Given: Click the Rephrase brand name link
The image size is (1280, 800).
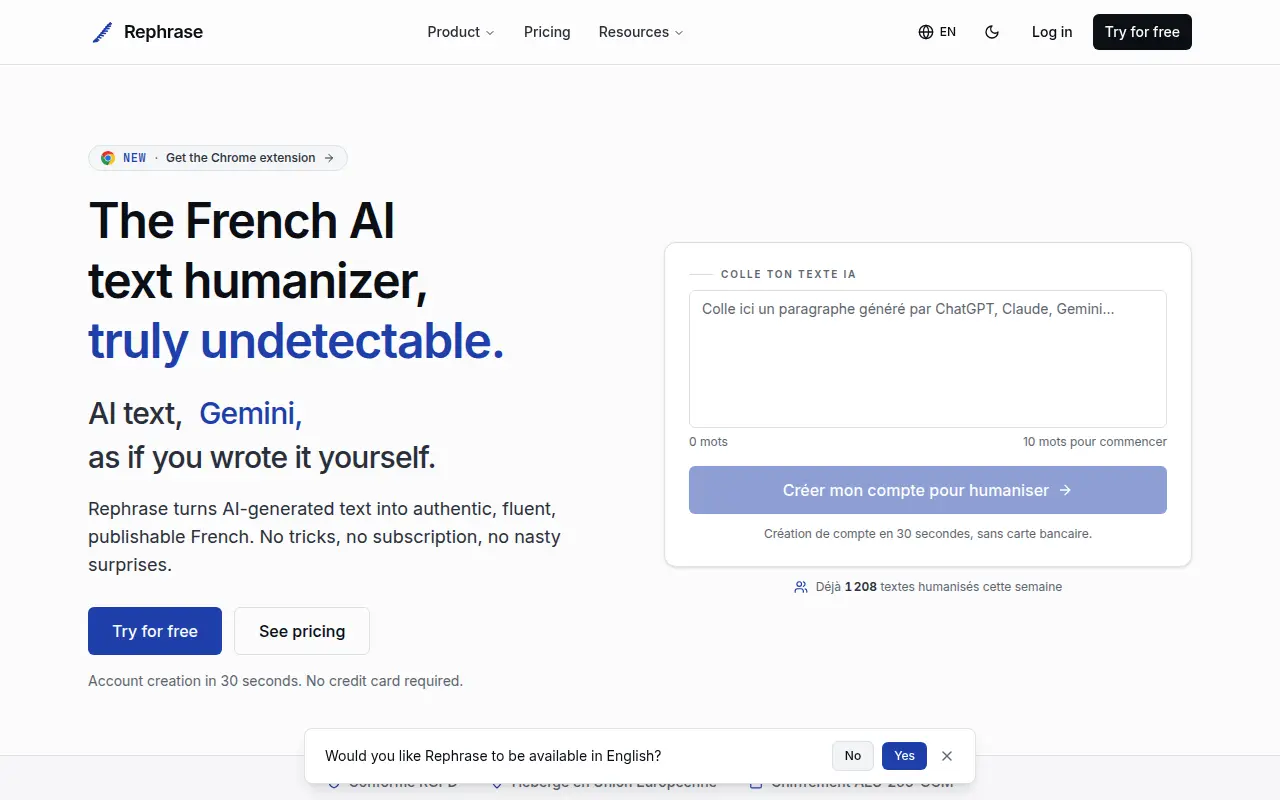Looking at the screenshot, I should tap(163, 32).
